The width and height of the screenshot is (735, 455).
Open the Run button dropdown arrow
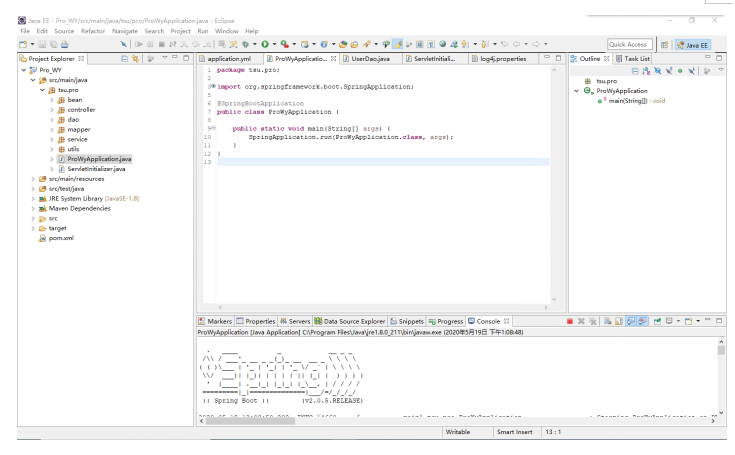[x=274, y=44]
